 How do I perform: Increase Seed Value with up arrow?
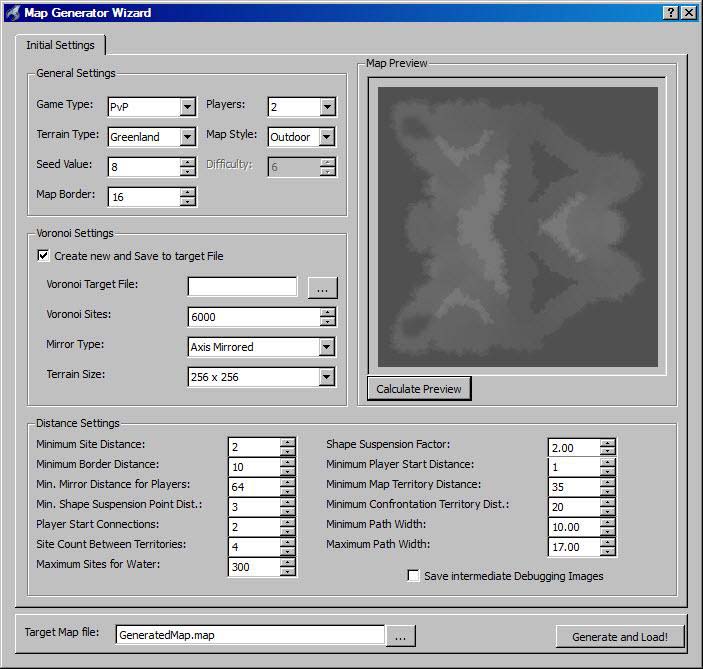pos(187,161)
